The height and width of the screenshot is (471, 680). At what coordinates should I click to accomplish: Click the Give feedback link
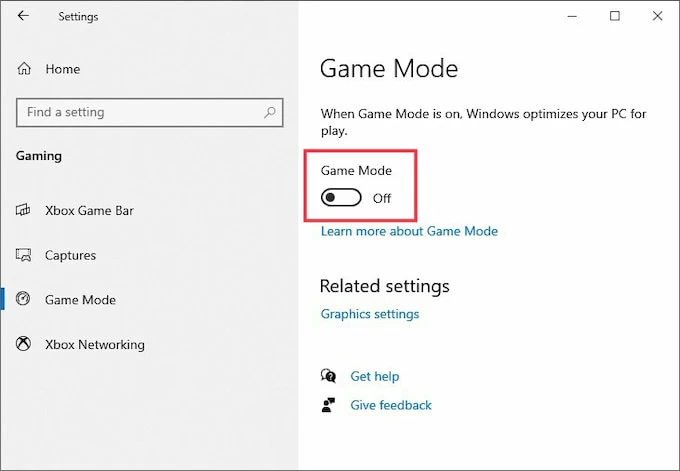(x=391, y=405)
